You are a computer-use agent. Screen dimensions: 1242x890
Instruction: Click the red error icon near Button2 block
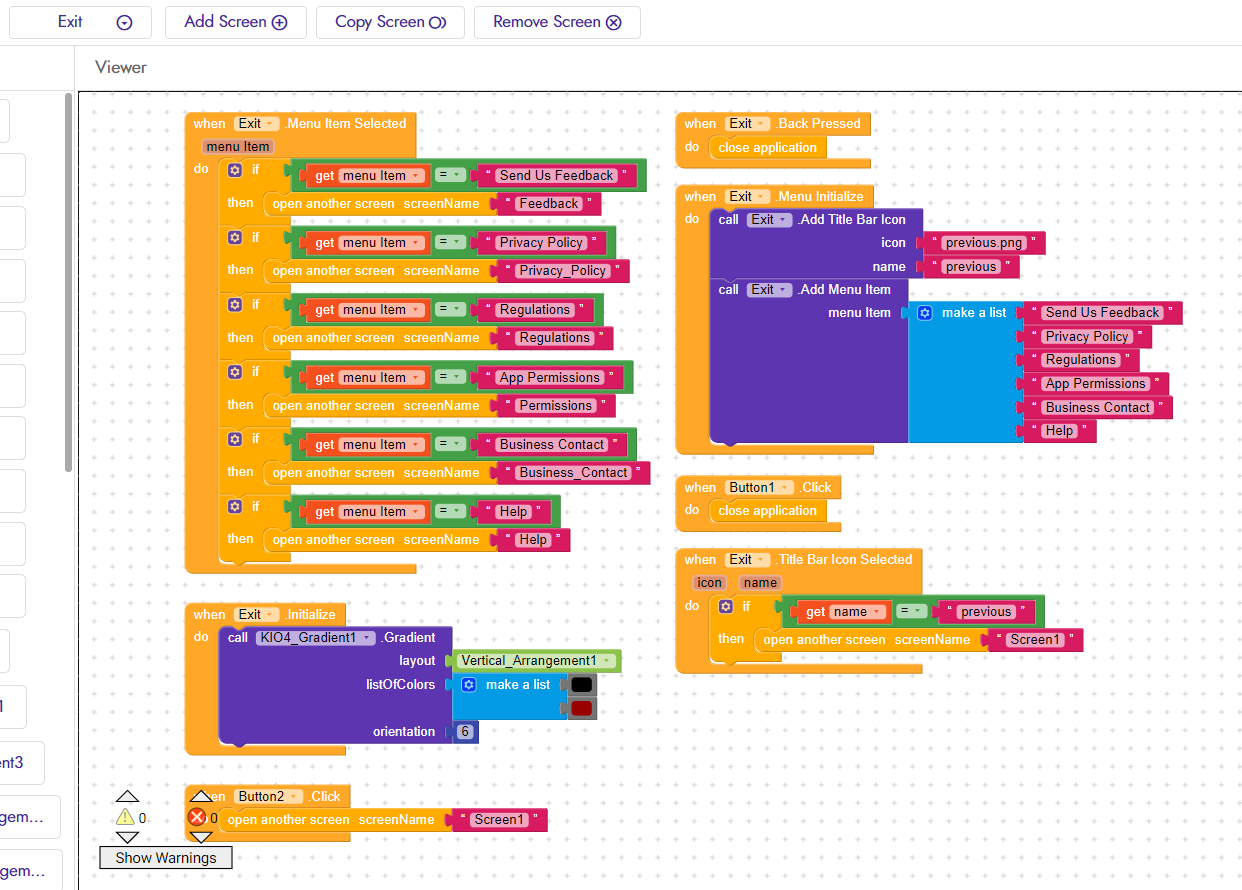pos(197,818)
